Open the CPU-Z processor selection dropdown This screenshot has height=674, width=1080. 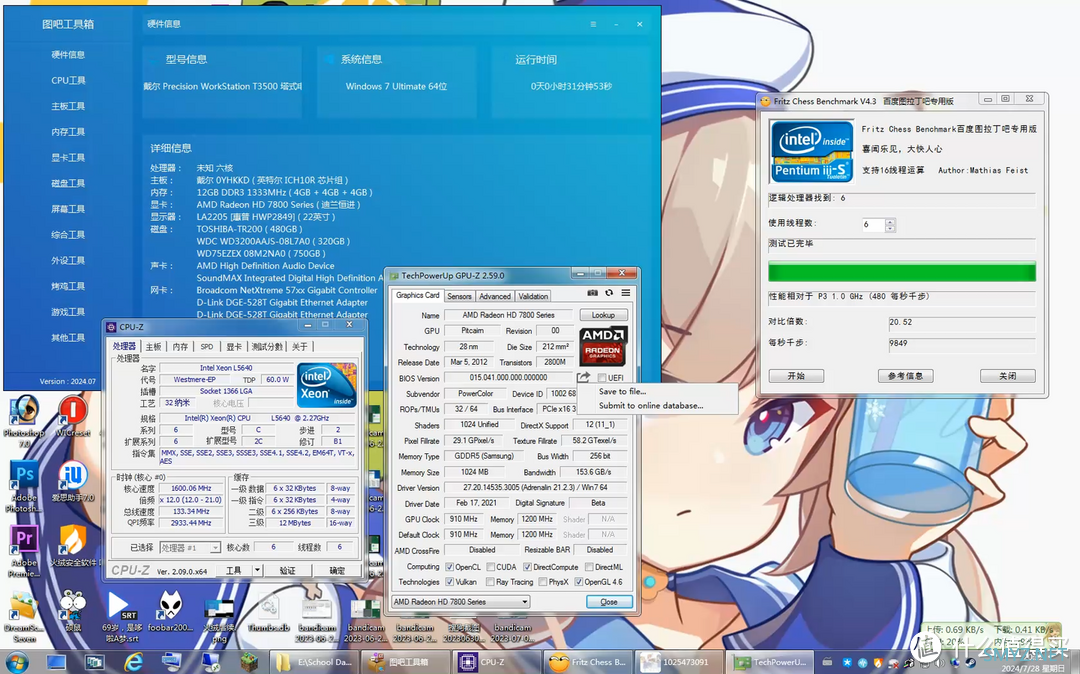(190, 547)
